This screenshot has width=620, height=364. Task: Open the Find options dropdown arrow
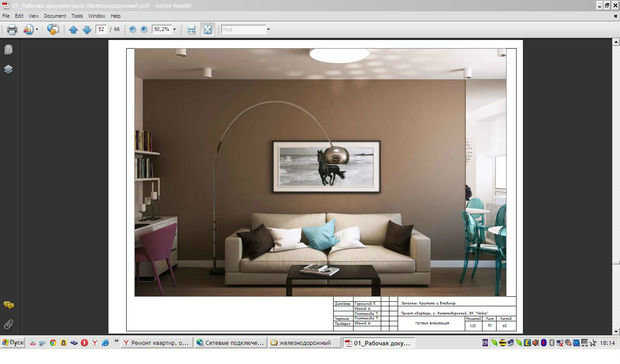[268, 30]
